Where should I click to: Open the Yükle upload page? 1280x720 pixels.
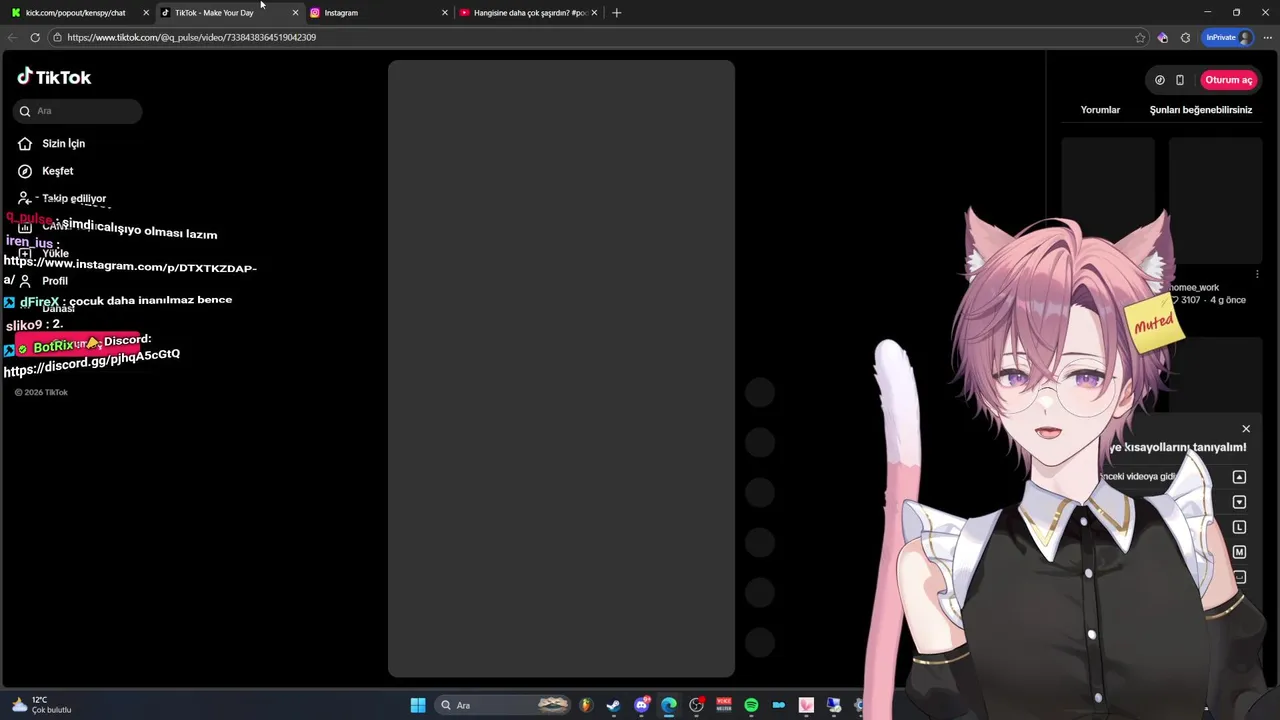(44, 253)
